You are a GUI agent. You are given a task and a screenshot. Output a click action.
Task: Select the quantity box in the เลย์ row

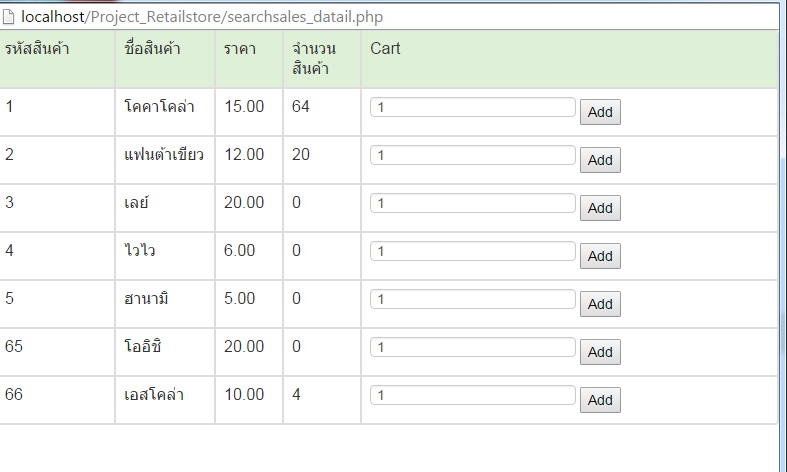pyautogui.click(x=473, y=203)
